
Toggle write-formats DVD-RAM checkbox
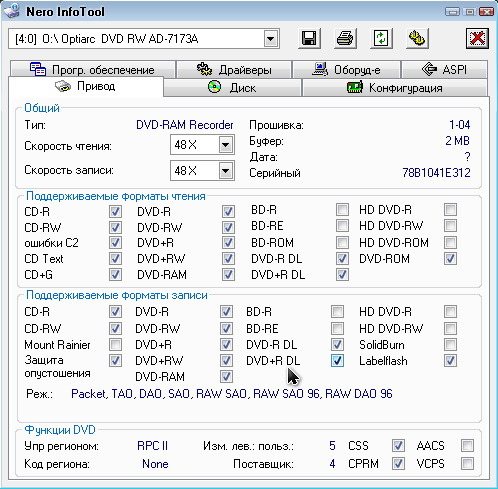[x=226, y=377]
